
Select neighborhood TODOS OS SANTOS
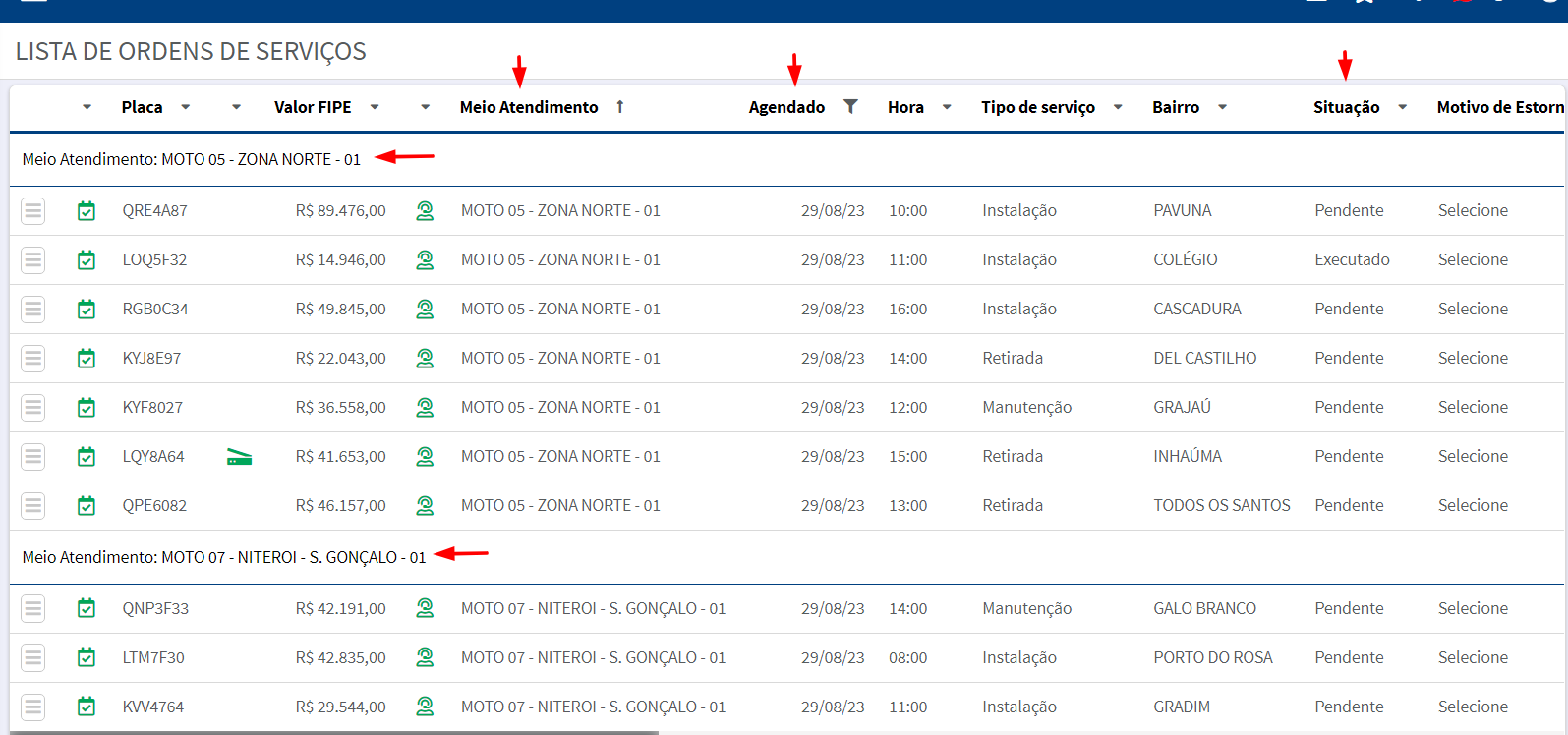[1222, 505]
